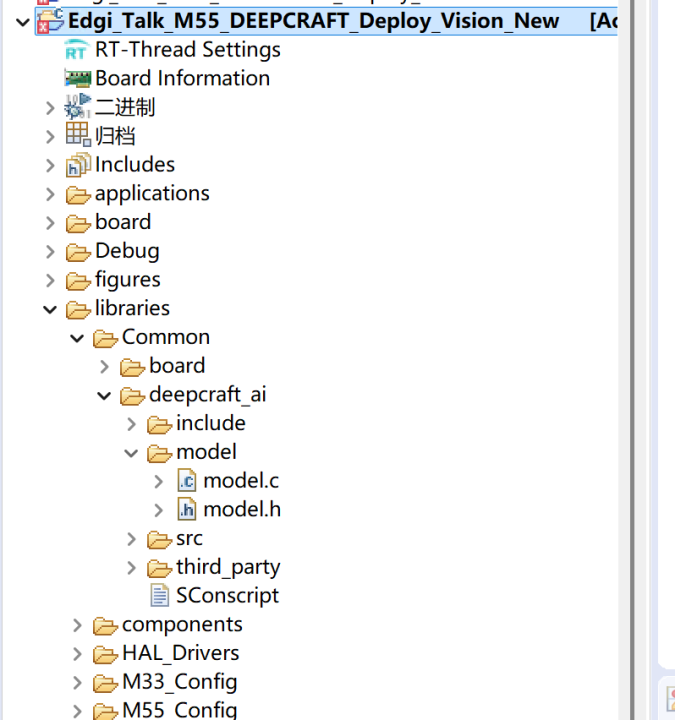Expand the HAL_Drivers folder
The height and width of the screenshot is (720, 675).
pyautogui.click(x=78, y=655)
